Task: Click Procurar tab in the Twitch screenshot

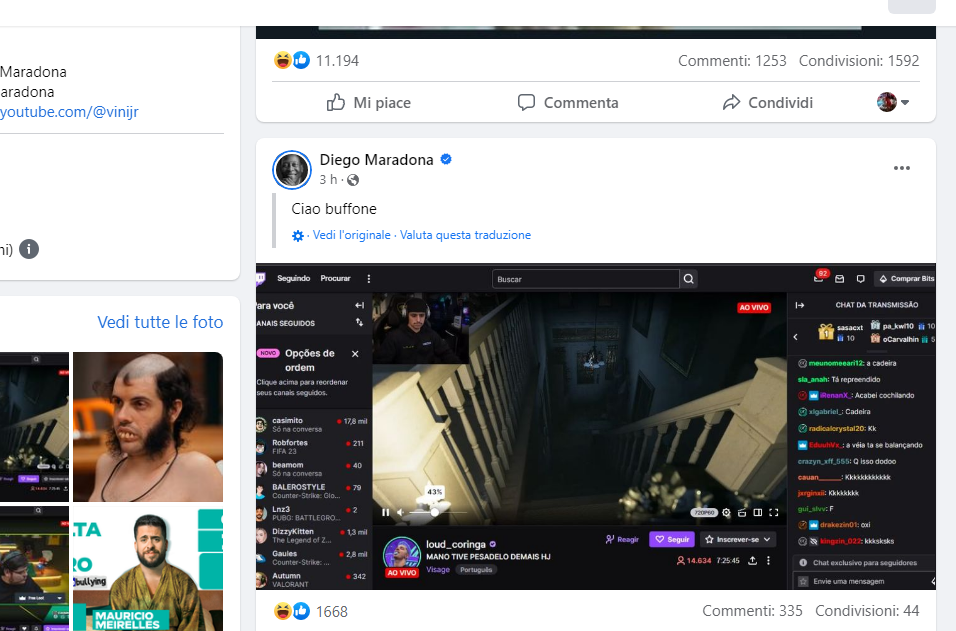Action: [335, 279]
